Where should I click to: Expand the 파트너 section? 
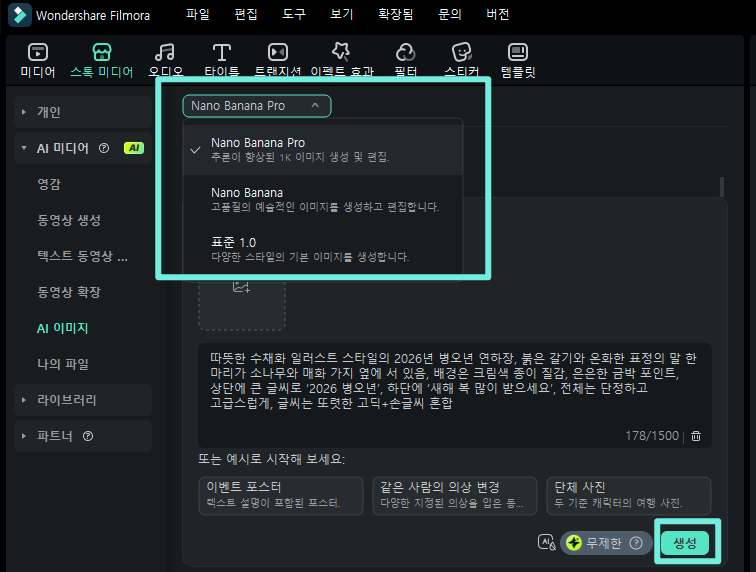[83, 436]
